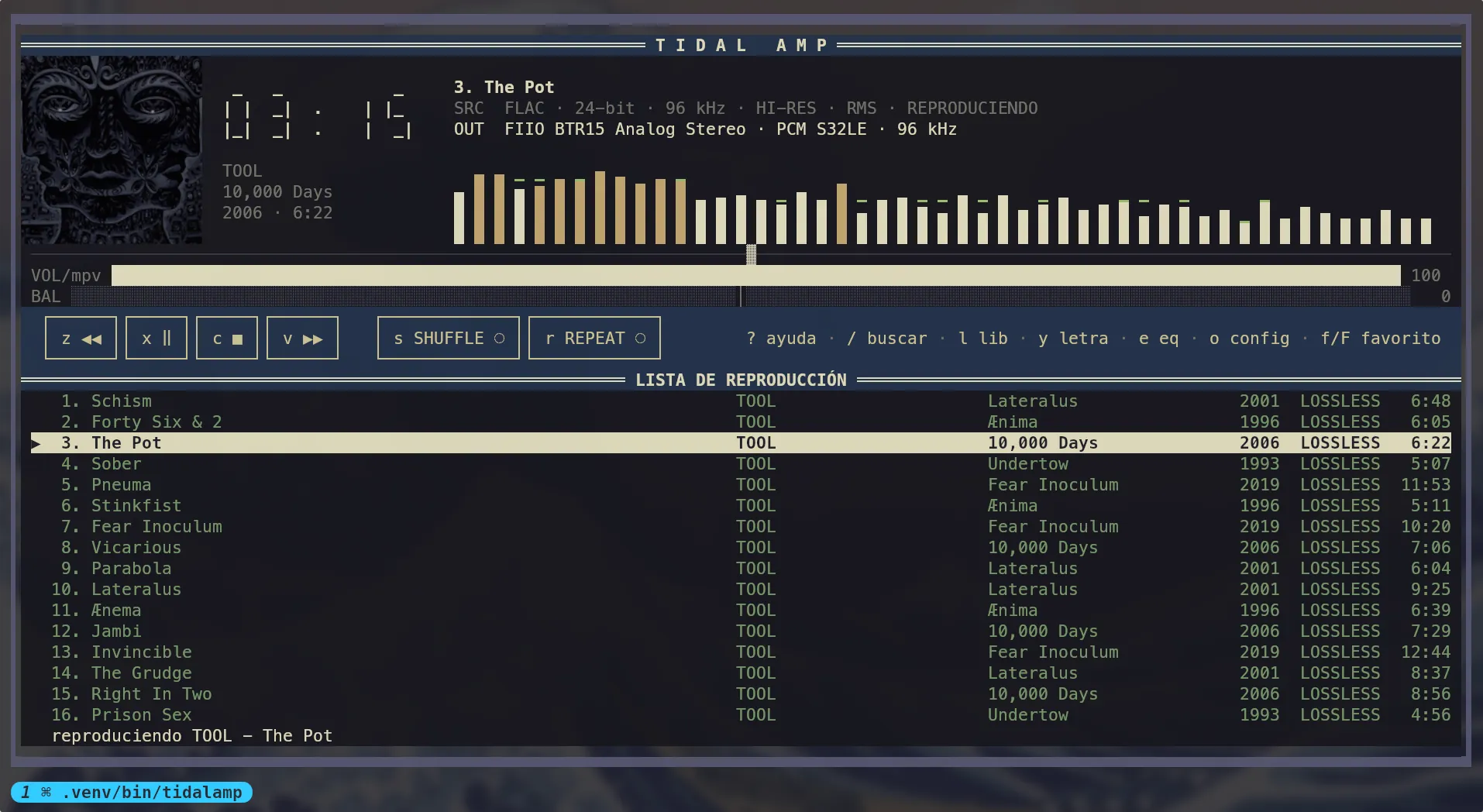1483x812 pixels.
Task: Click the volume value 100
Action: point(1426,275)
